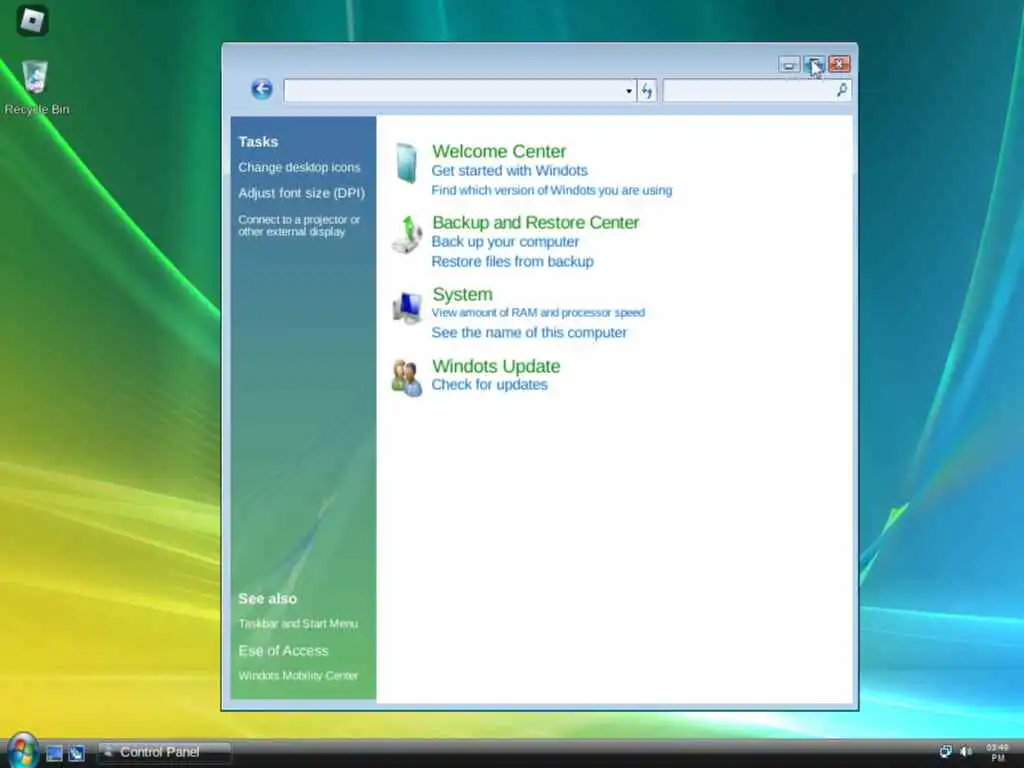Select Get started with Windots

pos(509,170)
